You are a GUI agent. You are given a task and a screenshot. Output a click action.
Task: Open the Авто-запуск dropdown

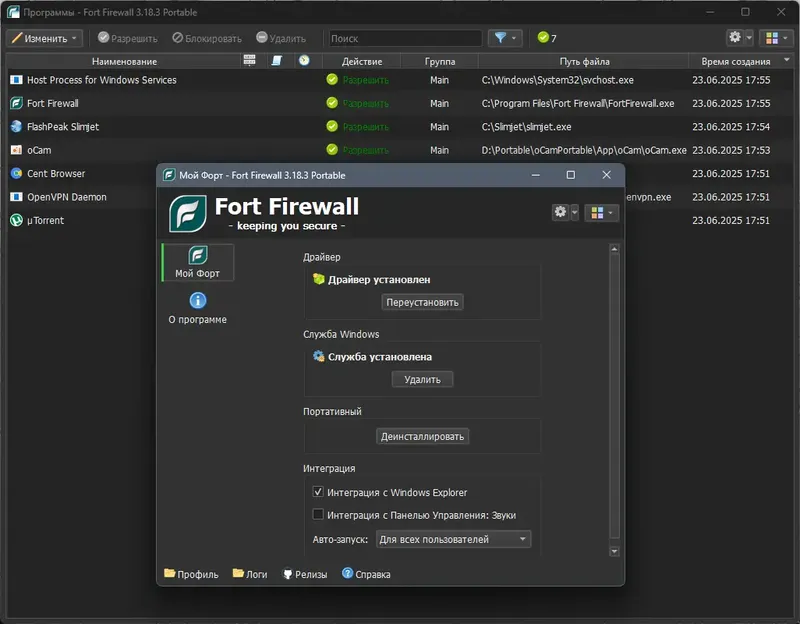coord(454,539)
